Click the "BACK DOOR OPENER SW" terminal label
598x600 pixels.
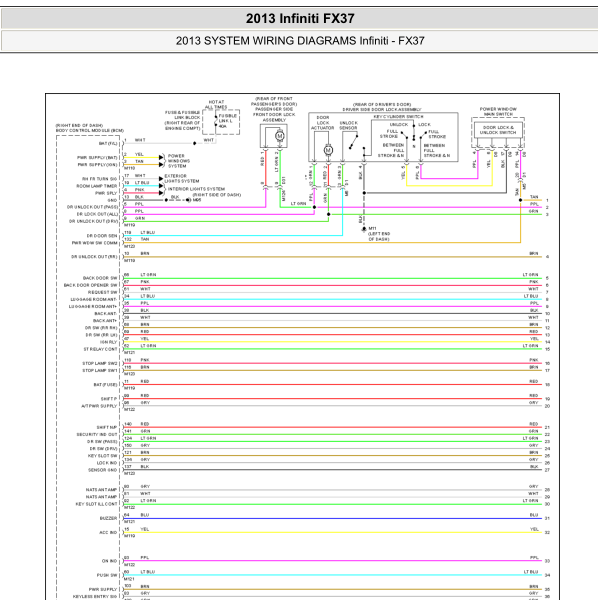(x=91, y=285)
